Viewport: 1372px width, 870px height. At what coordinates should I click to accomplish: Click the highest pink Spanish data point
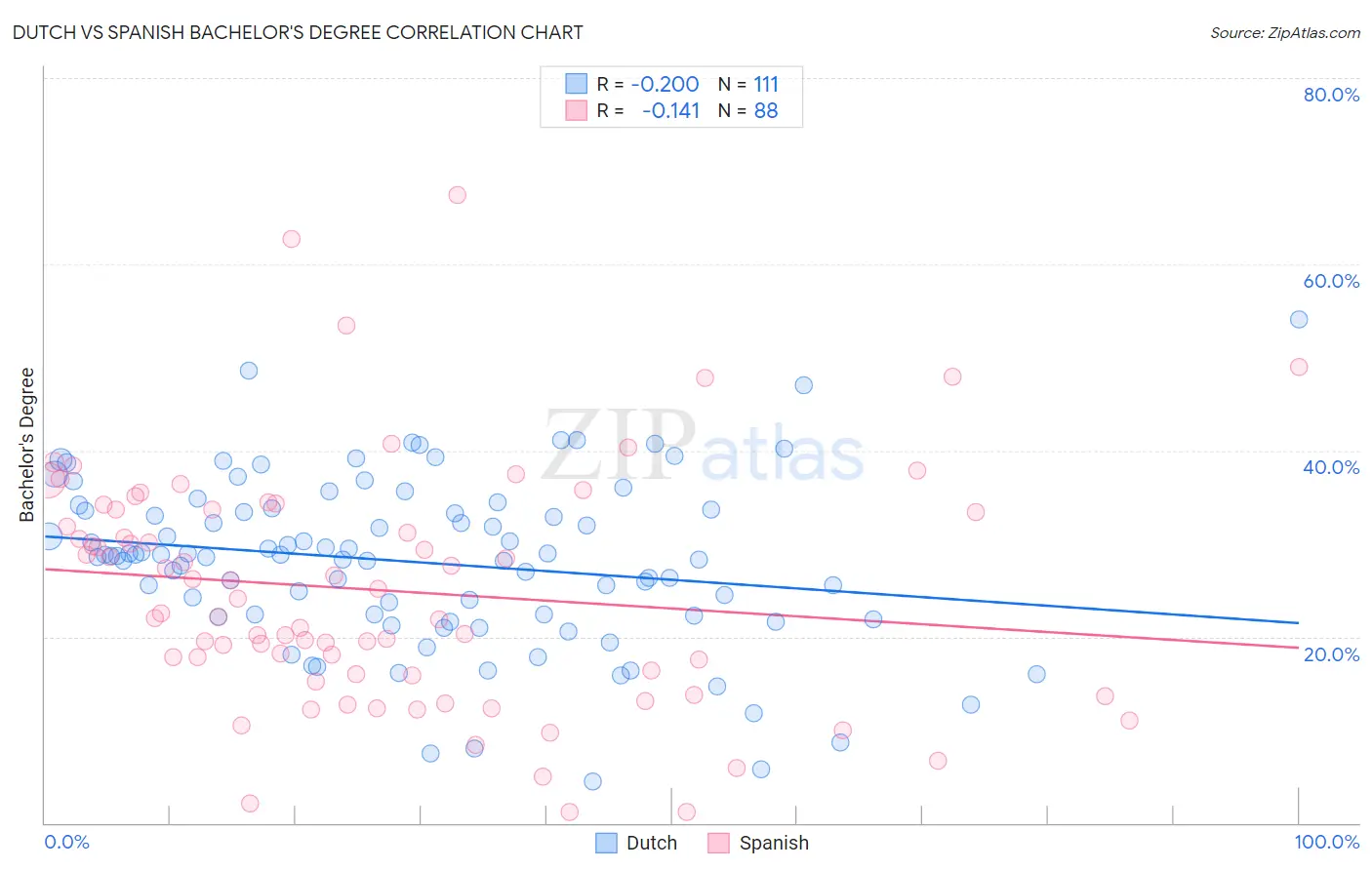[x=457, y=195]
